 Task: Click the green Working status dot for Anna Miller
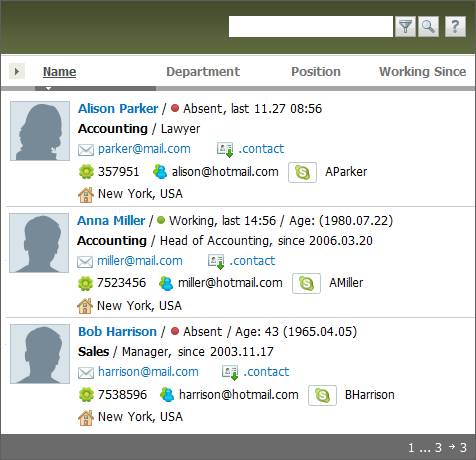point(161,220)
